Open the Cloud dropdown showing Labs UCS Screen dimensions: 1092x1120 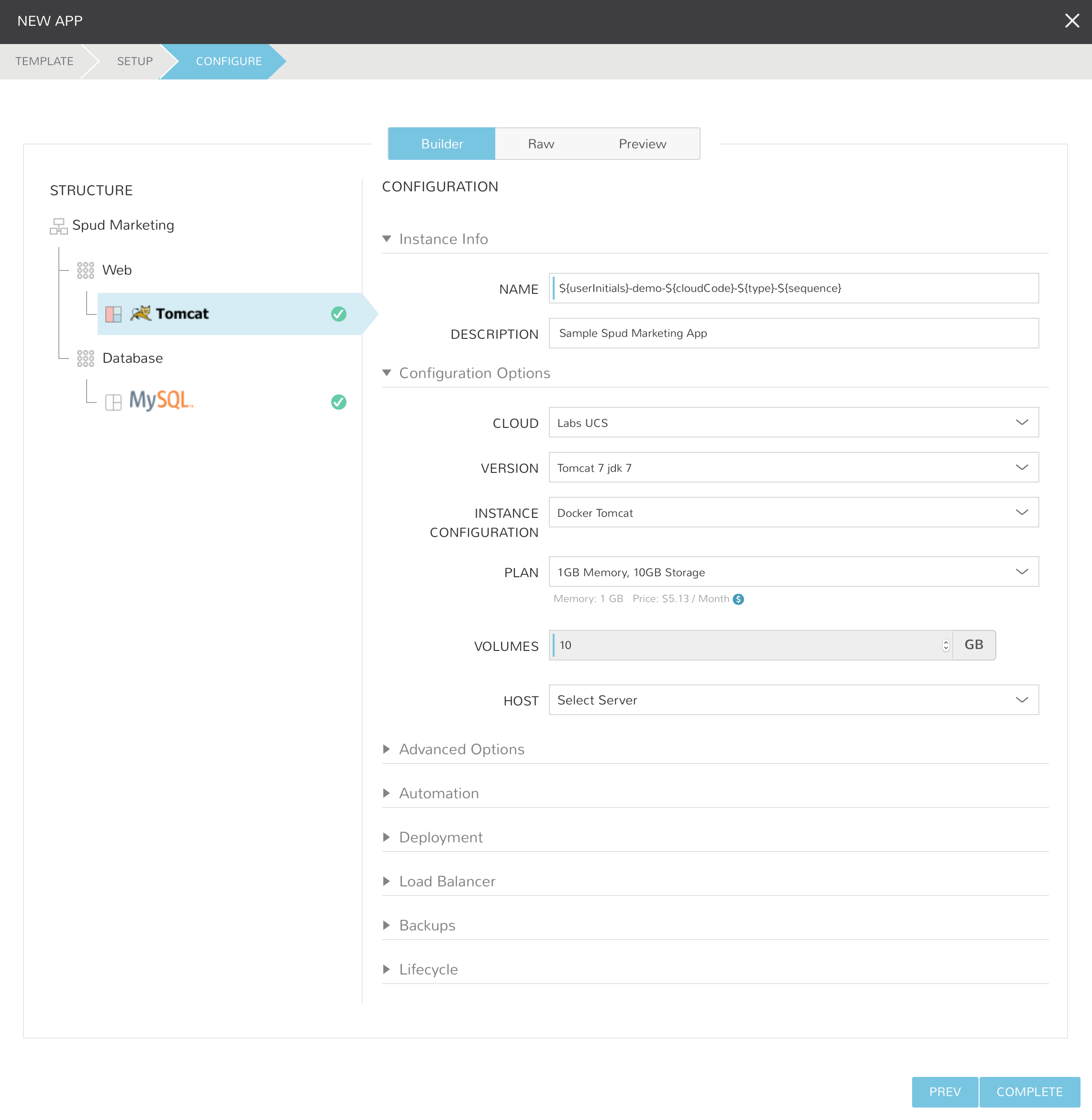click(793, 423)
